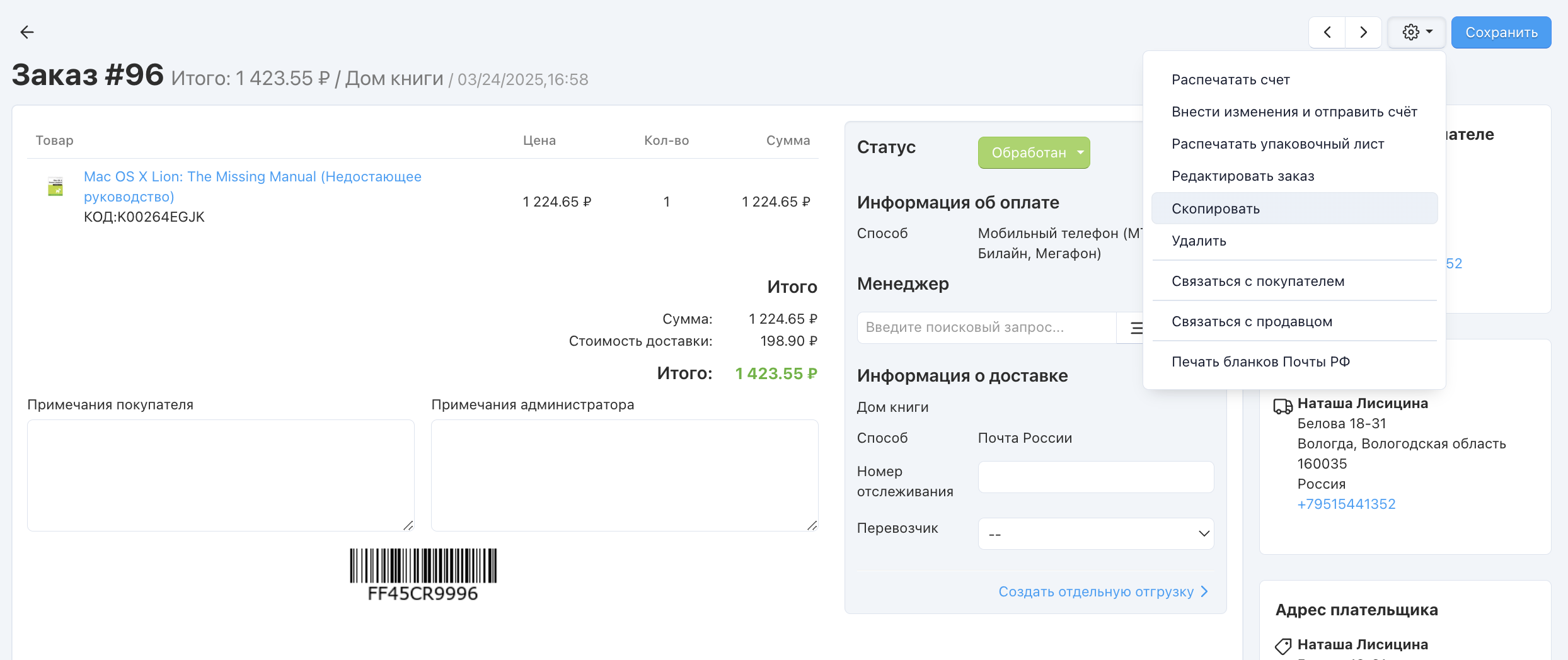This screenshot has width=1568, height=660.
Task: Choose Печать бланков Почты РФ
Action: pyautogui.click(x=1260, y=361)
